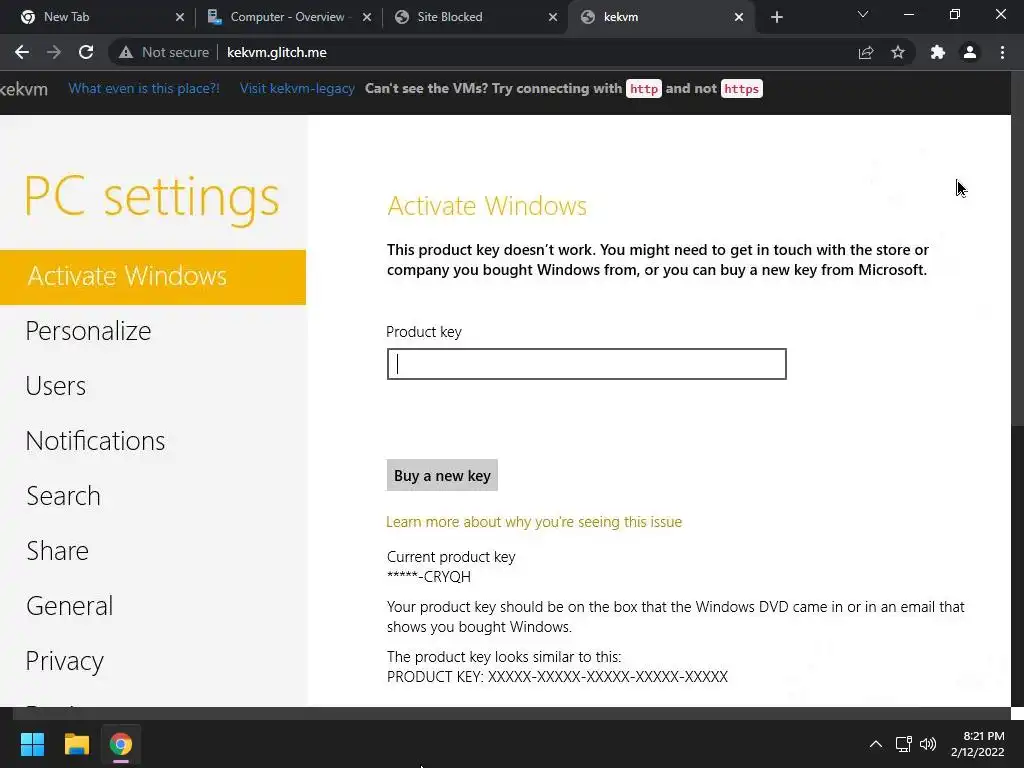Image resolution: width=1024 pixels, height=768 pixels.
Task: Go back to previous page
Action: 22,52
